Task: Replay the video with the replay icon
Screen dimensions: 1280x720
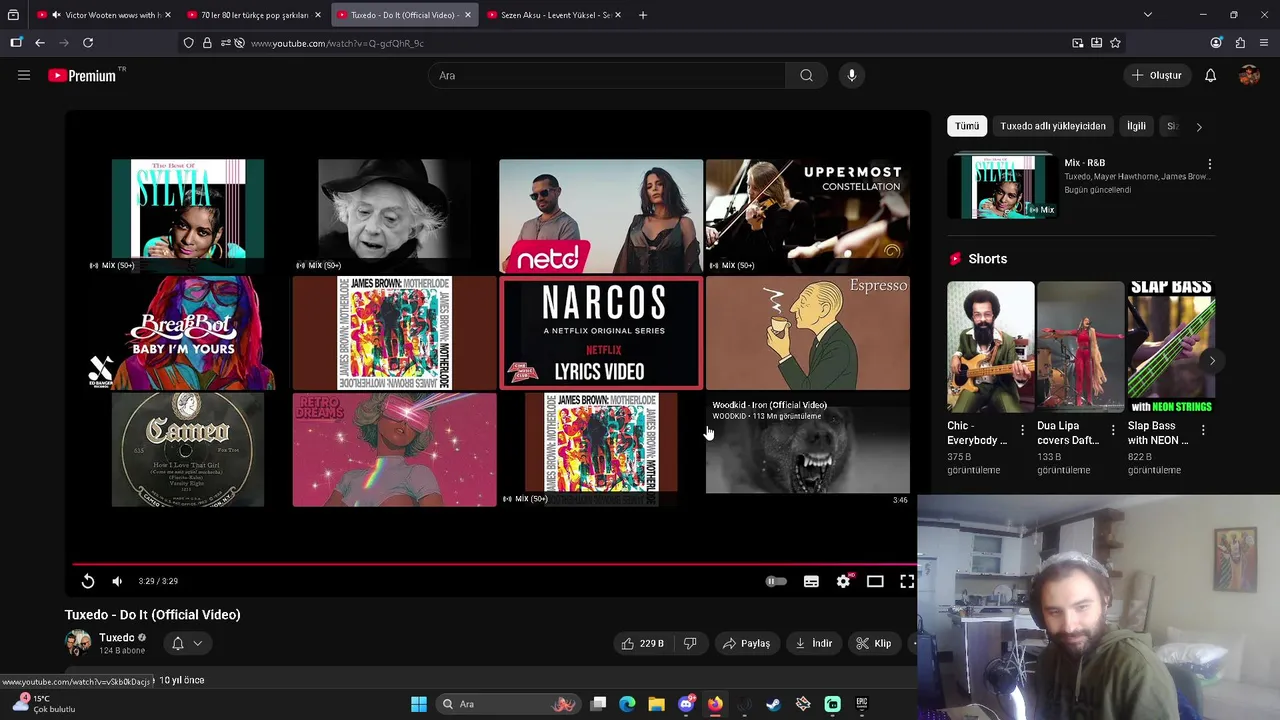Action: (x=88, y=581)
